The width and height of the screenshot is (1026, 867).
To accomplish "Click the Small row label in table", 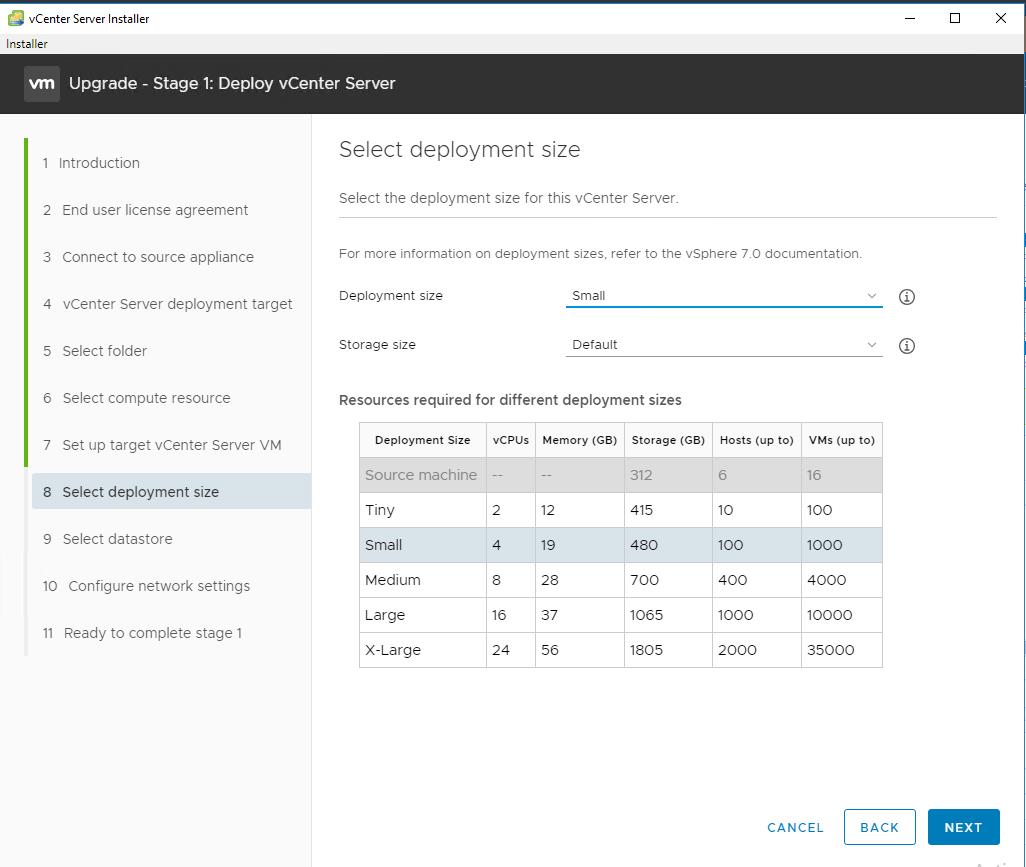I will tap(383, 545).
